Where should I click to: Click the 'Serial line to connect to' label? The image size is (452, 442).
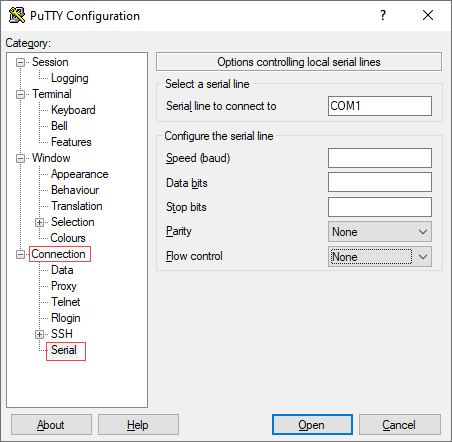[221, 106]
